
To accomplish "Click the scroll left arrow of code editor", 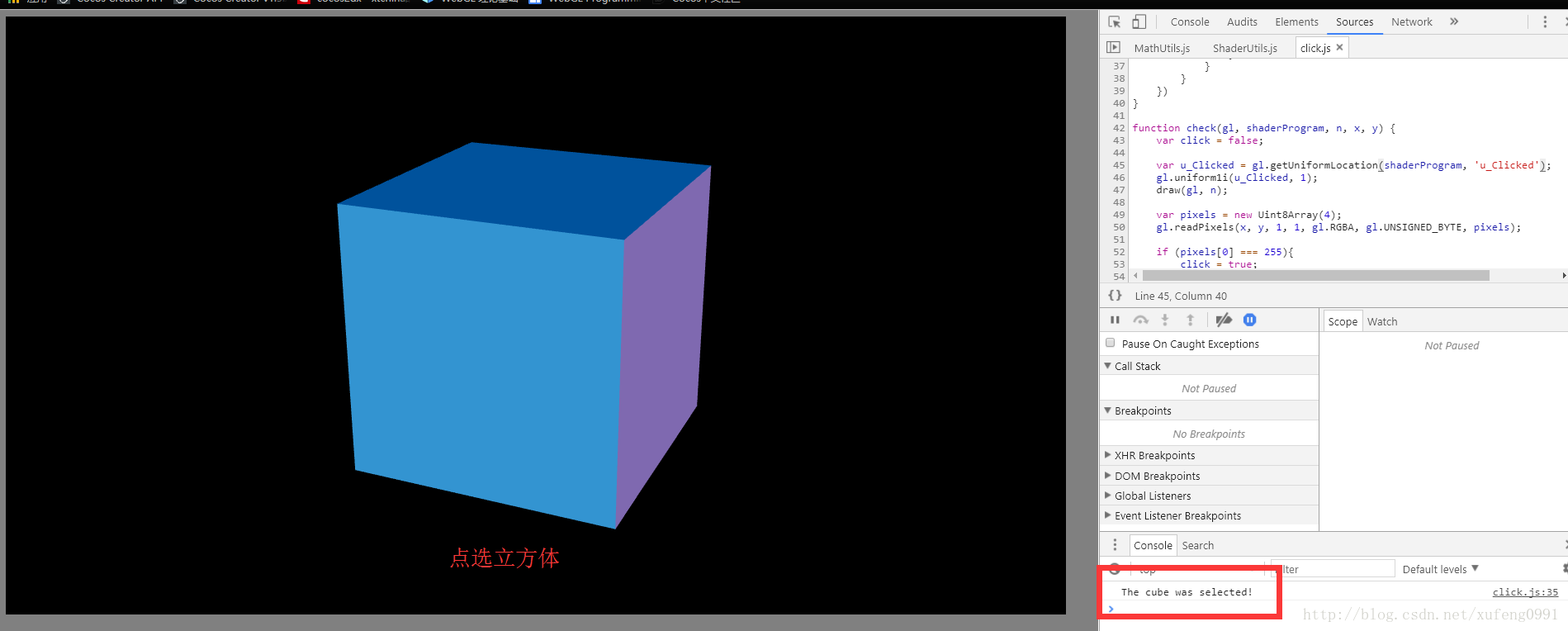I will point(1136,276).
